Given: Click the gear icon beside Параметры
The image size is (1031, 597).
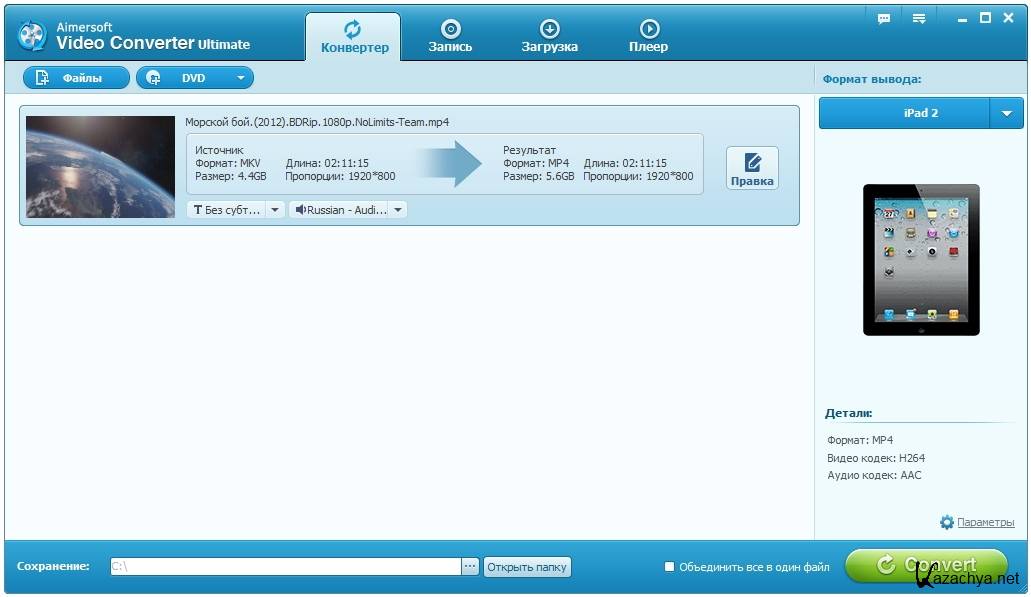Looking at the screenshot, I should tap(947, 522).
